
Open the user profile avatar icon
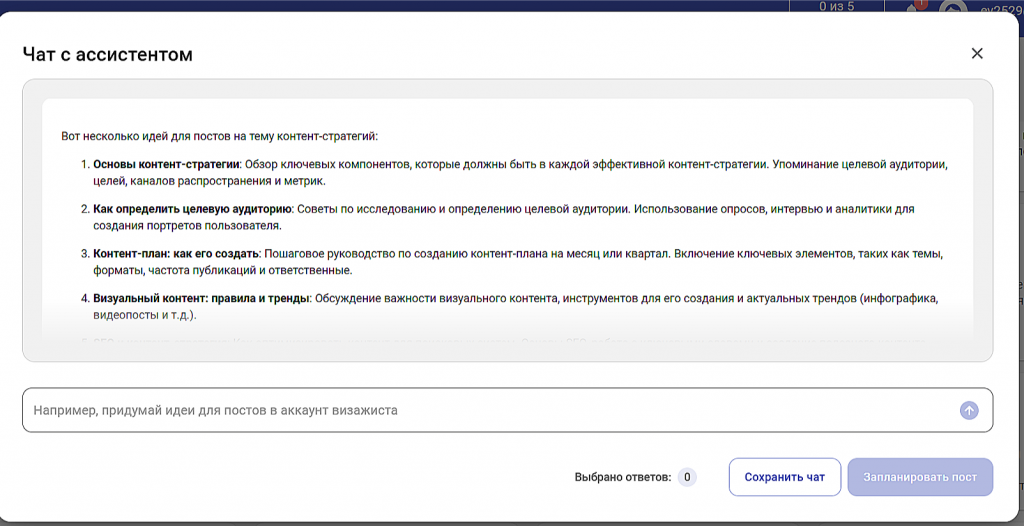click(952, 7)
